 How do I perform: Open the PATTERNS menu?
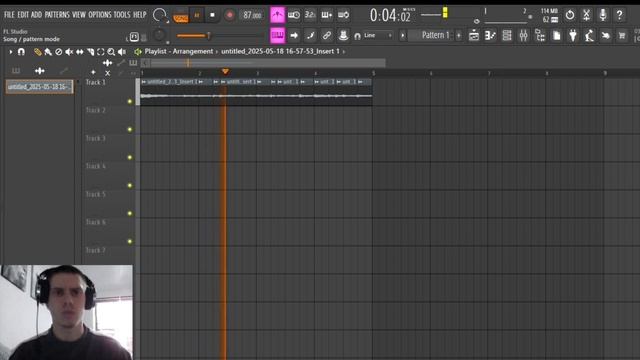57,15
